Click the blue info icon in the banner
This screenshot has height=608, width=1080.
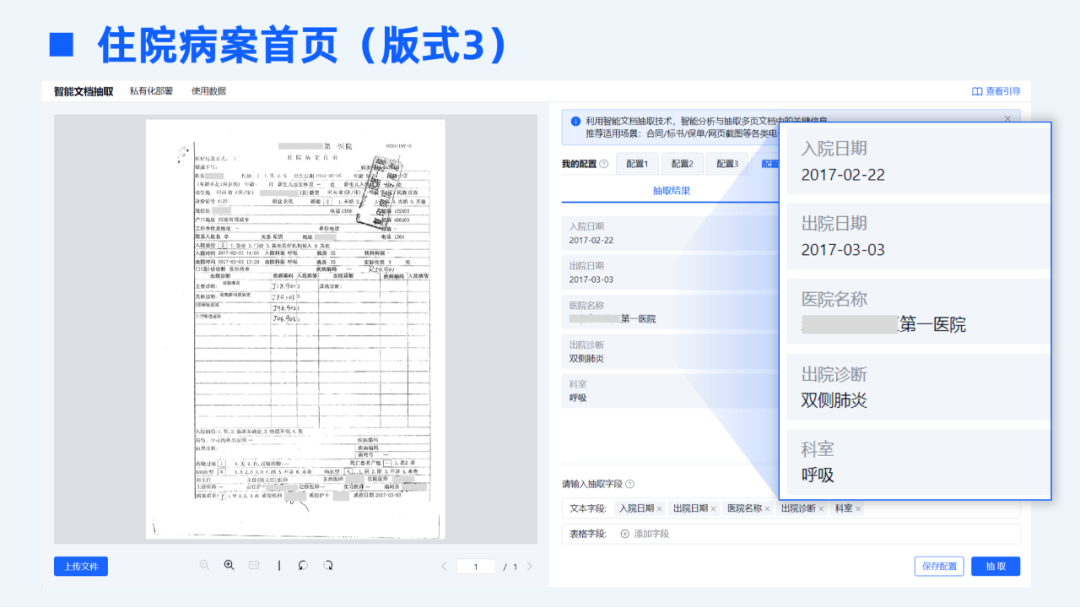pyautogui.click(x=575, y=121)
